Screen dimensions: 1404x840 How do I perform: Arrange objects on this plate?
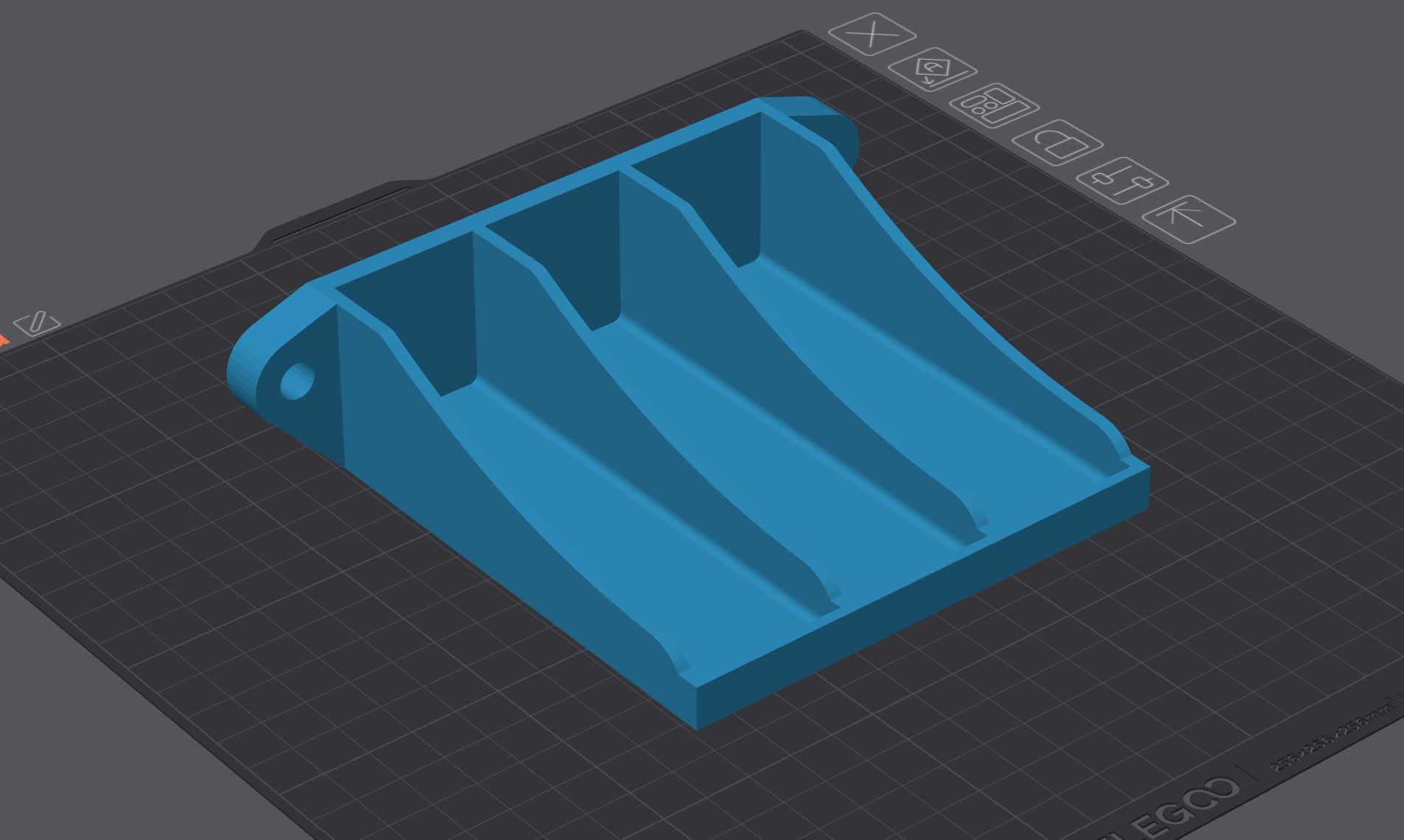click(994, 105)
